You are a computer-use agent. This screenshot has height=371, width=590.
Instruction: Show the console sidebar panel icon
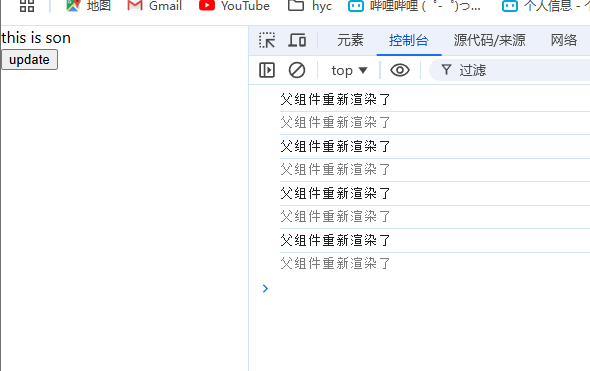coord(267,70)
